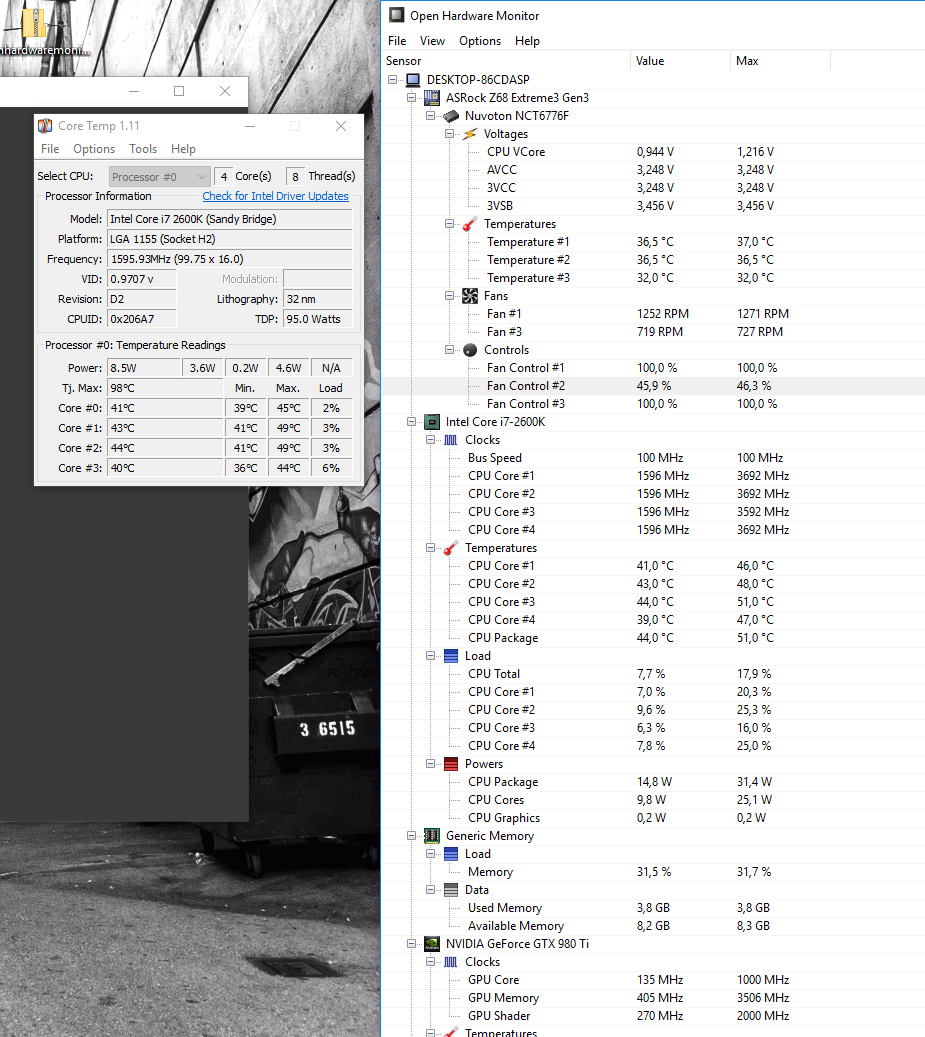Screen dimensions: 925x1037
Task: Open the Select CPU Processor #0 dropdown
Action: click(x=159, y=177)
